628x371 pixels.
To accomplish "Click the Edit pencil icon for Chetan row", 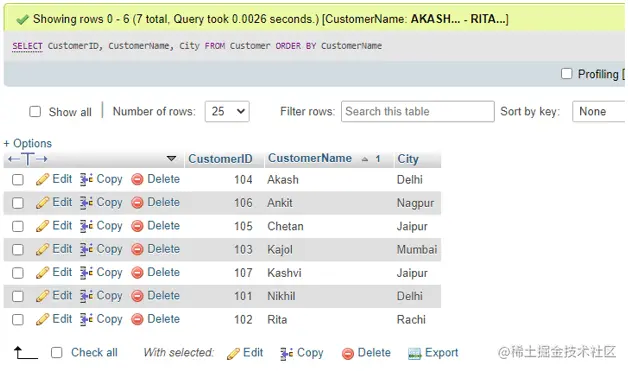I will (x=42, y=226).
